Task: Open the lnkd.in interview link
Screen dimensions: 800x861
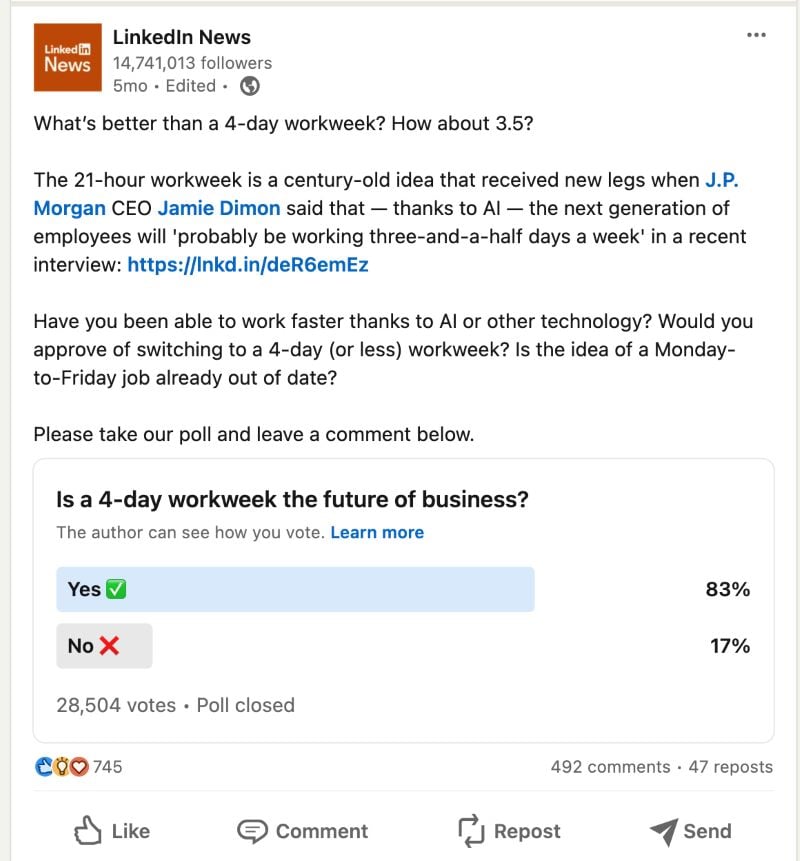Action: coord(248,265)
